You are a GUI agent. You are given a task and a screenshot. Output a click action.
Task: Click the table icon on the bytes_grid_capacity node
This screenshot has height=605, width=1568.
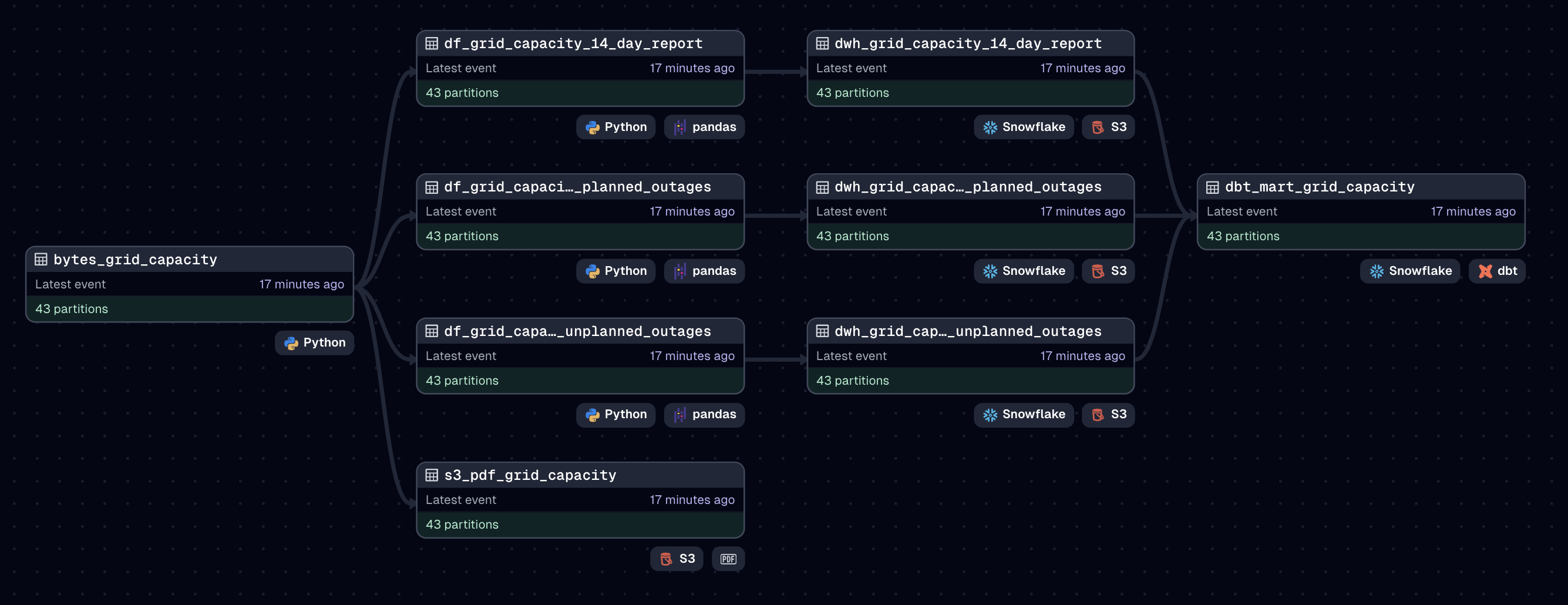point(41,259)
